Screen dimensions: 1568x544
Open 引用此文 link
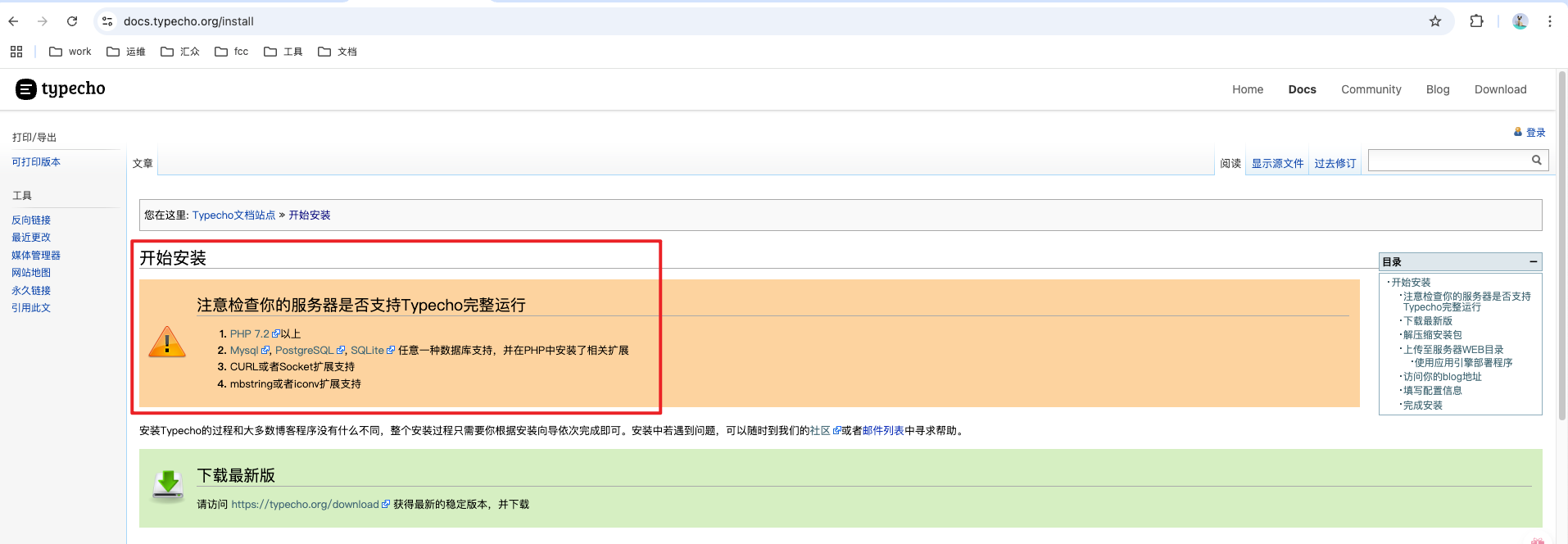(31, 308)
